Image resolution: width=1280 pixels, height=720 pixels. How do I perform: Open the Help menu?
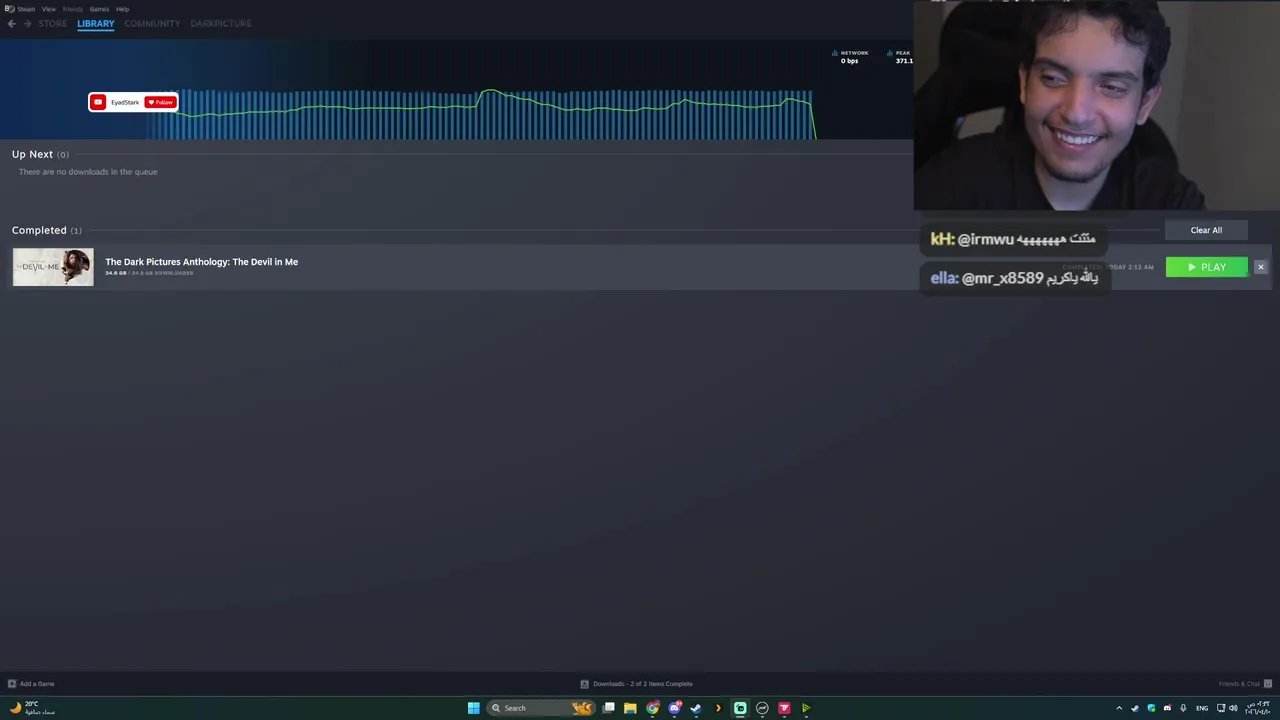(122, 9)
